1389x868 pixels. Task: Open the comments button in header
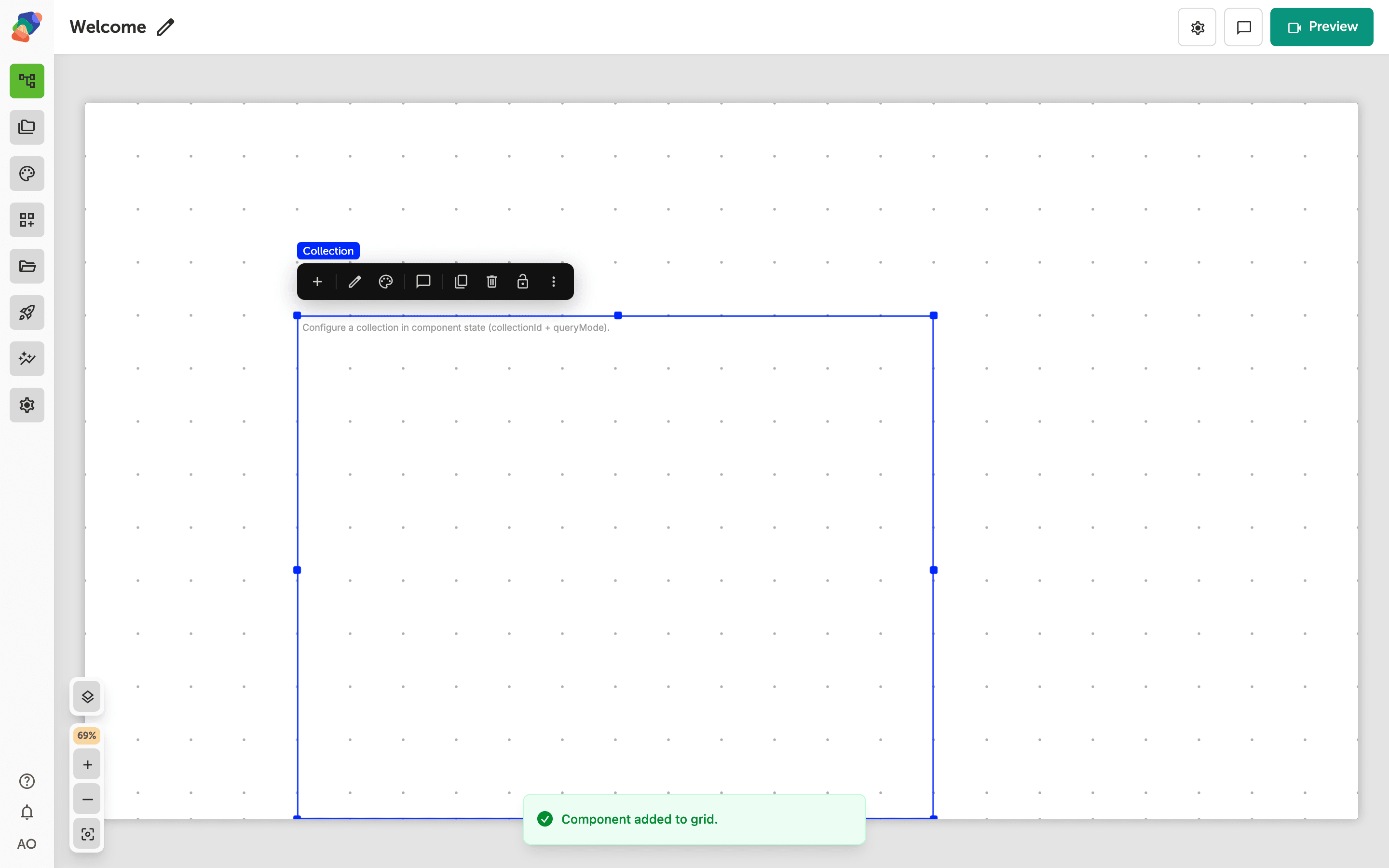[x=1243, y=27]
